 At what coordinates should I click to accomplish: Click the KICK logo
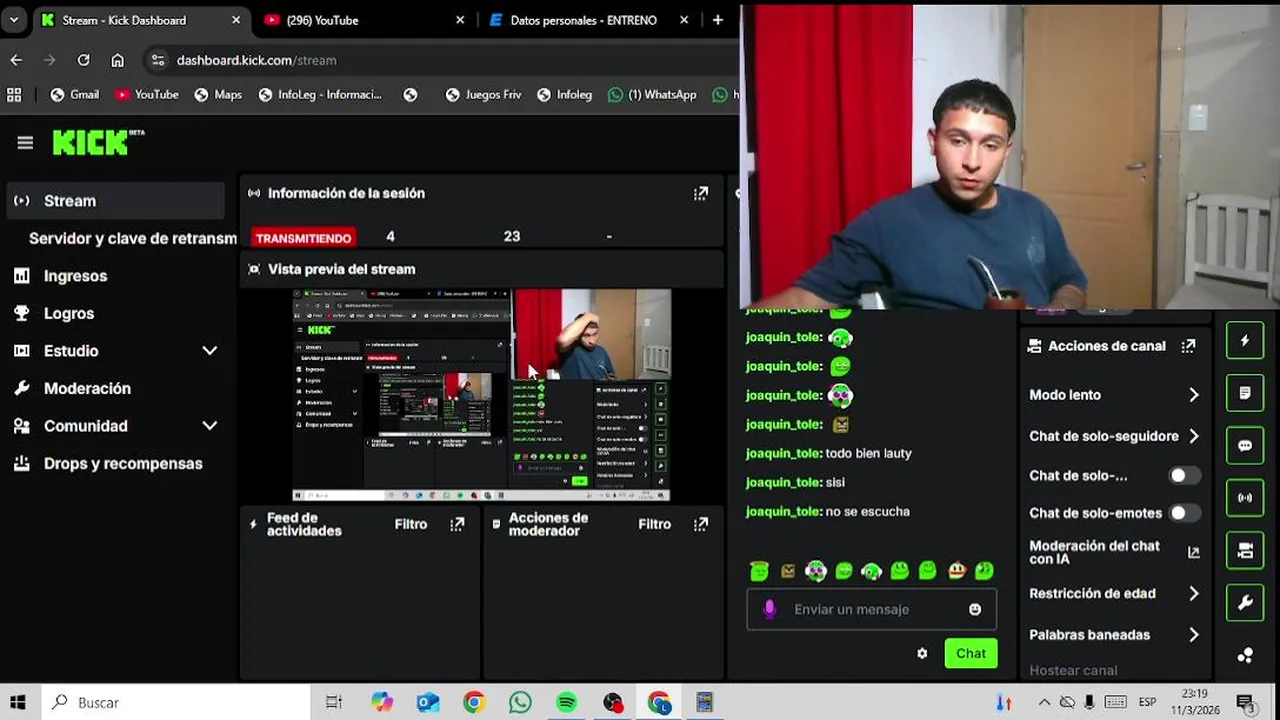click(97, 143)
